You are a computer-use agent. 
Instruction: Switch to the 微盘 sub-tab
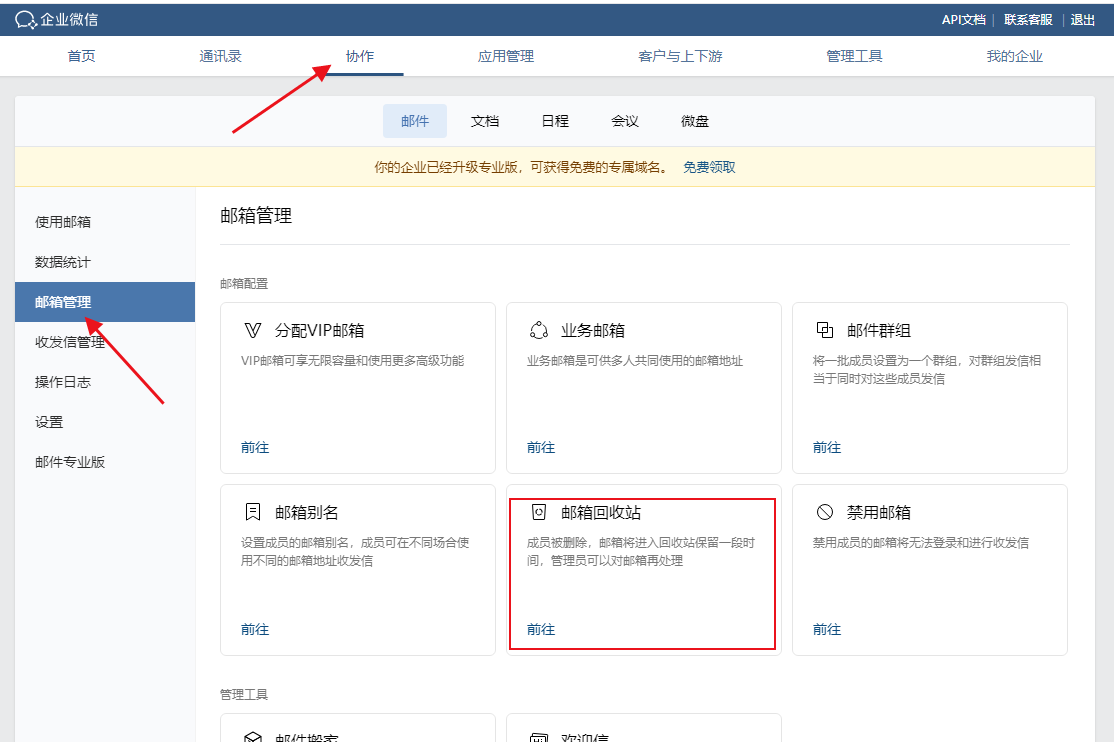coord(695,121)
